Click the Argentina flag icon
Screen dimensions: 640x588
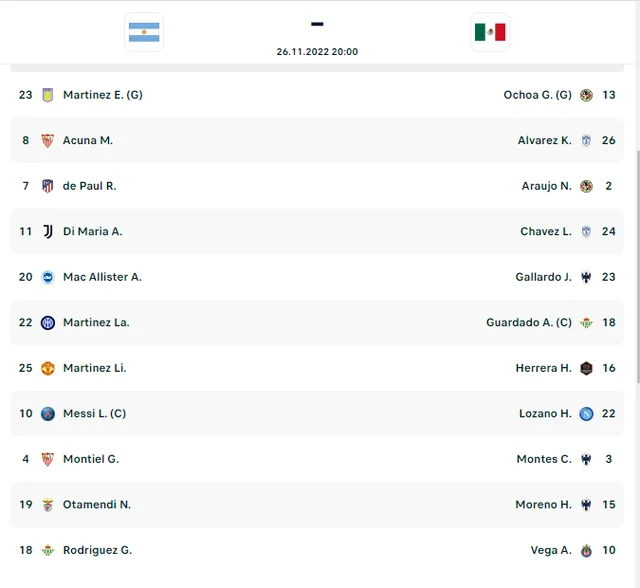tap(144, 32)
